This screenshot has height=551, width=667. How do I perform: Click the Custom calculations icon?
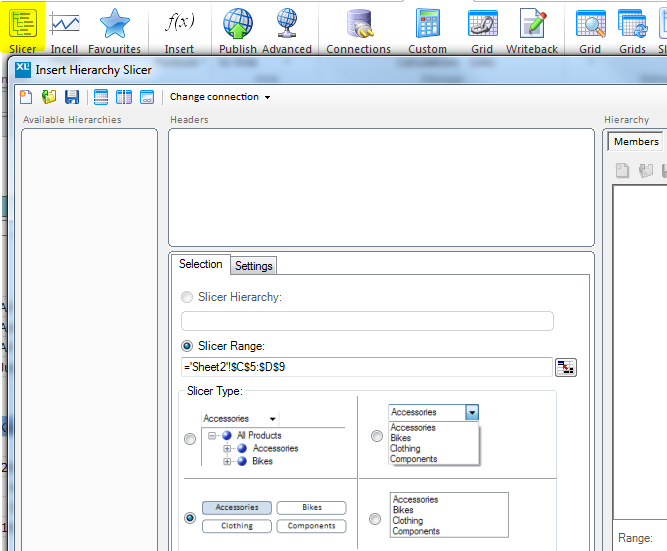coord(428,24)
